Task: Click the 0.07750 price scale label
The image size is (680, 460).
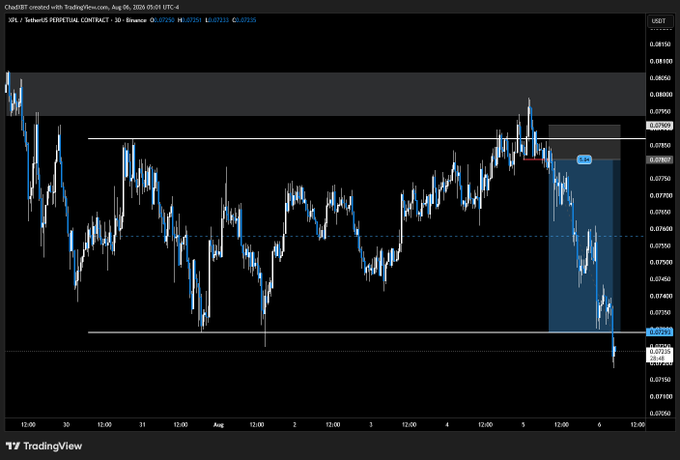Action: (x=659, y=179)
